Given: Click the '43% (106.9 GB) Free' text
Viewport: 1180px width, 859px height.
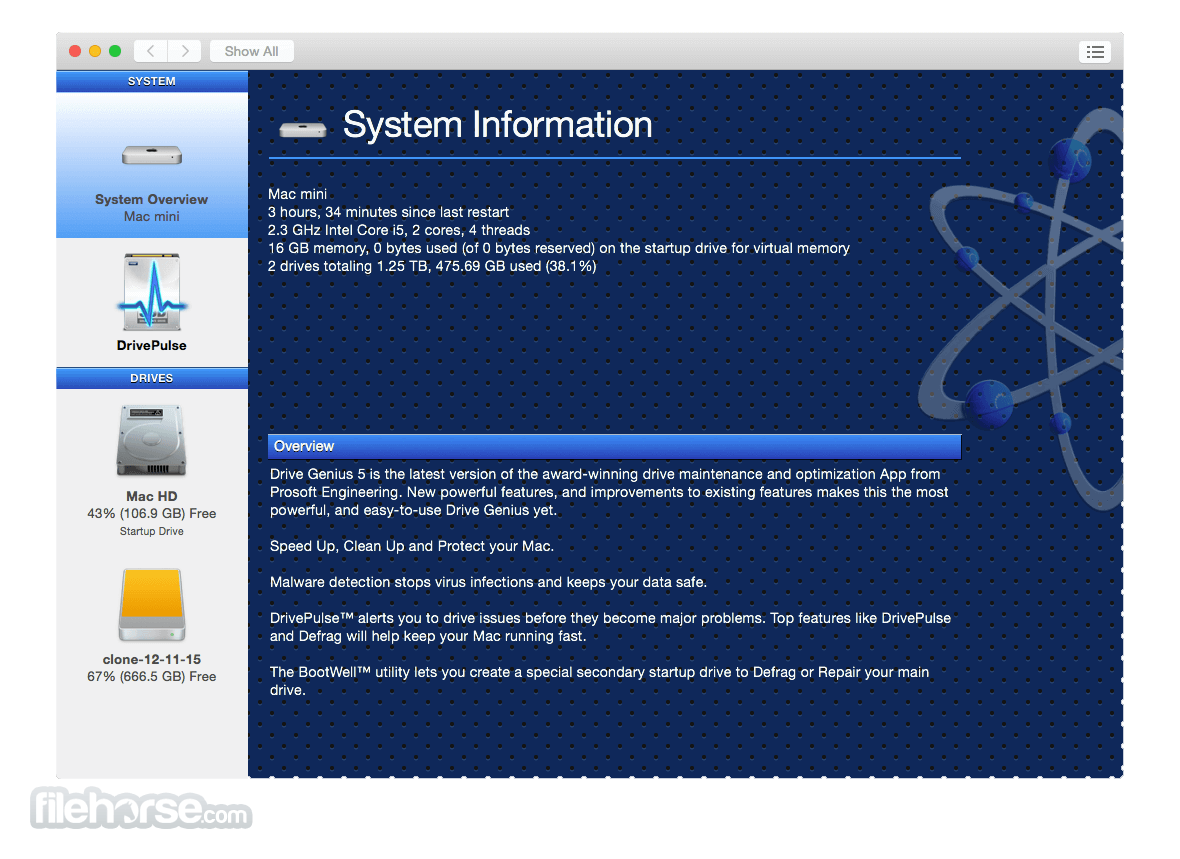Looking at the screenshot, I should tap(151, 513).
